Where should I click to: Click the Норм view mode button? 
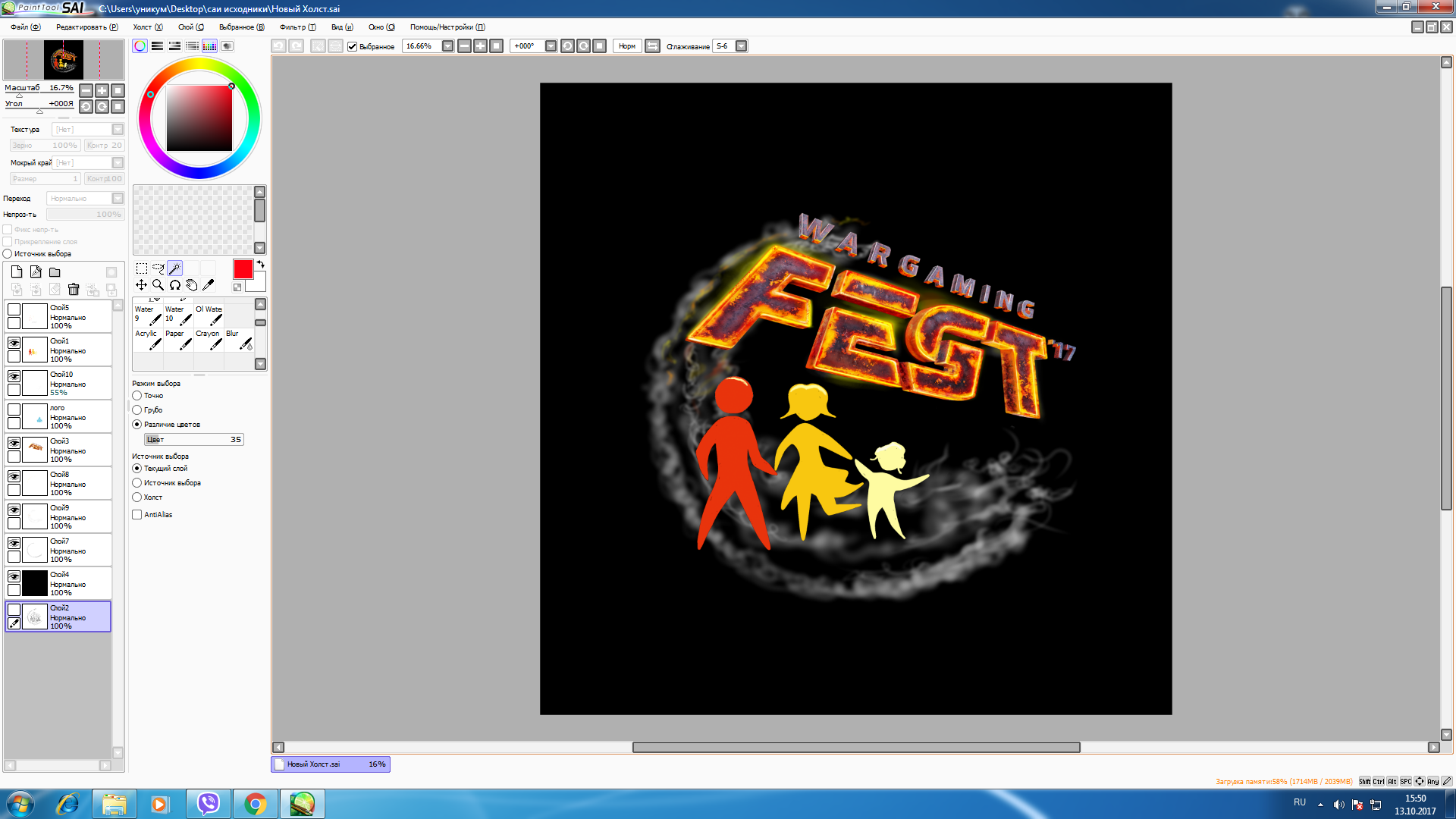627,46
